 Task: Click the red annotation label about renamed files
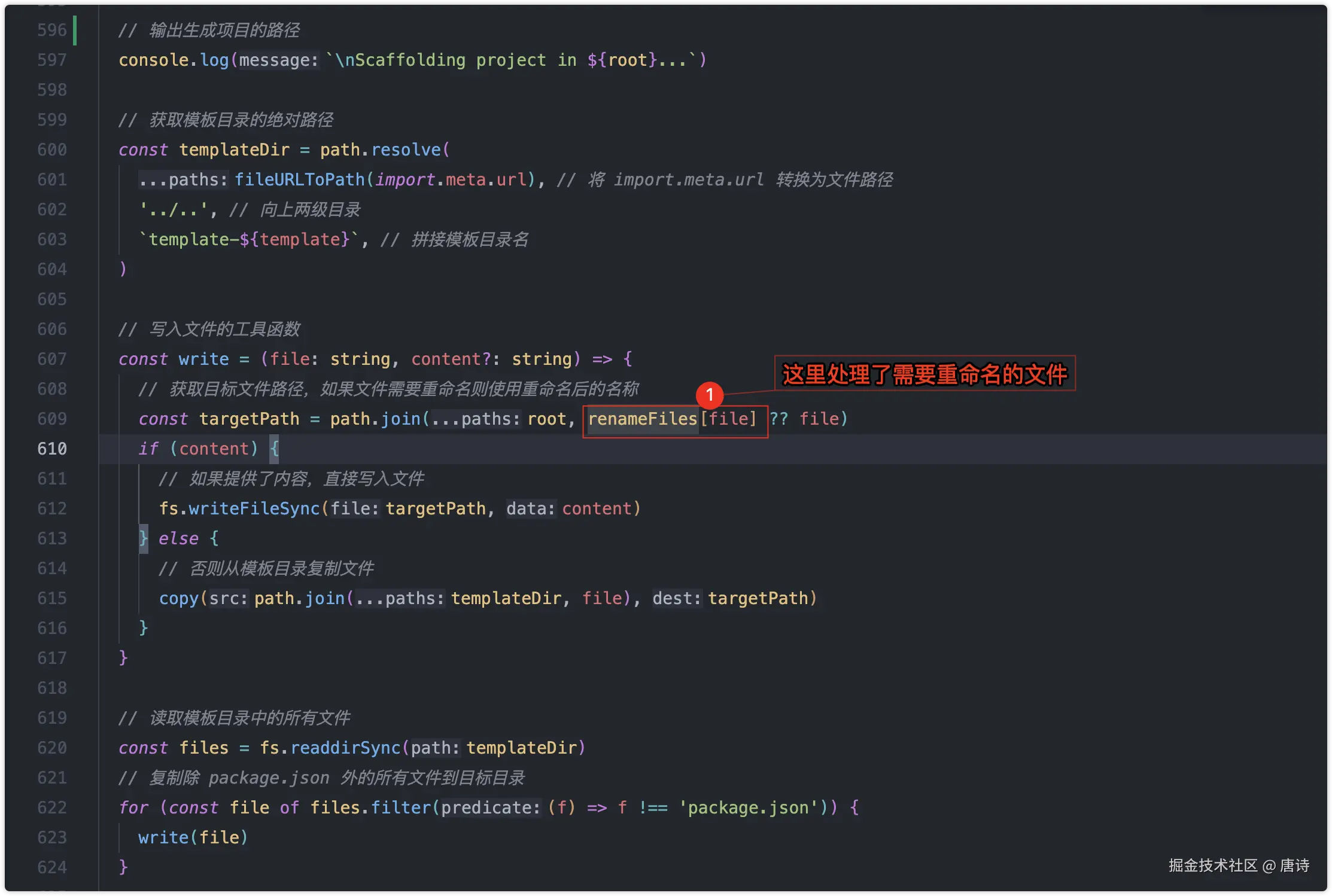click(x=925, y=374)
